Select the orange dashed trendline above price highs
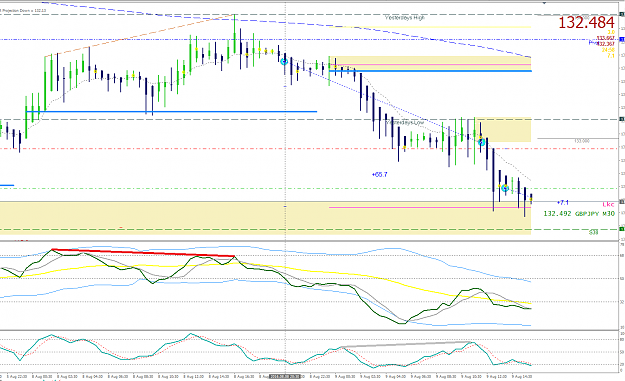The width and height of the screenshot is (625, 381). click(x=140, y=36)
